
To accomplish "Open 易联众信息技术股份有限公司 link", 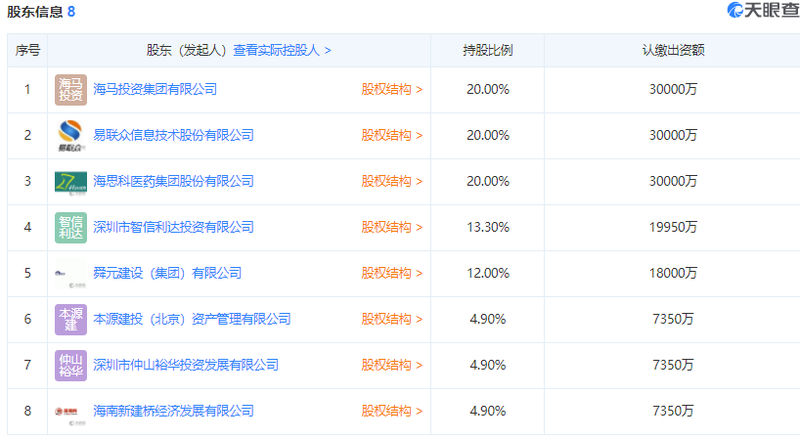I will [x=173, y=135].
